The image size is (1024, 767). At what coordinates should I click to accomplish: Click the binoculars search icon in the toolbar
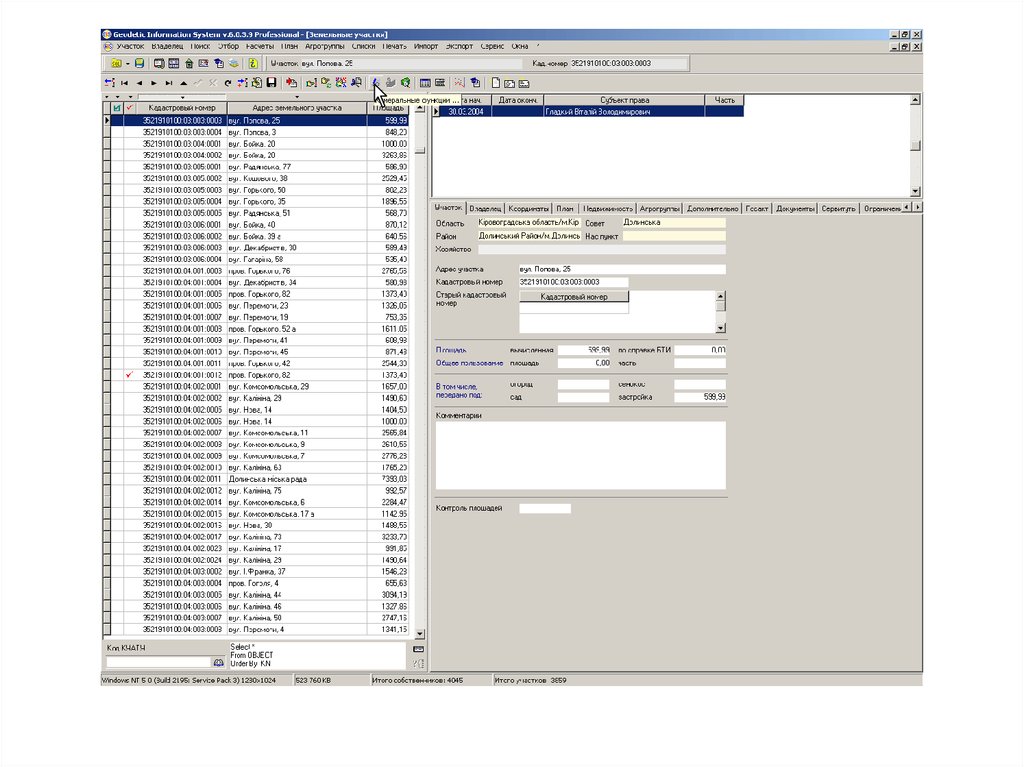[357, 83]
